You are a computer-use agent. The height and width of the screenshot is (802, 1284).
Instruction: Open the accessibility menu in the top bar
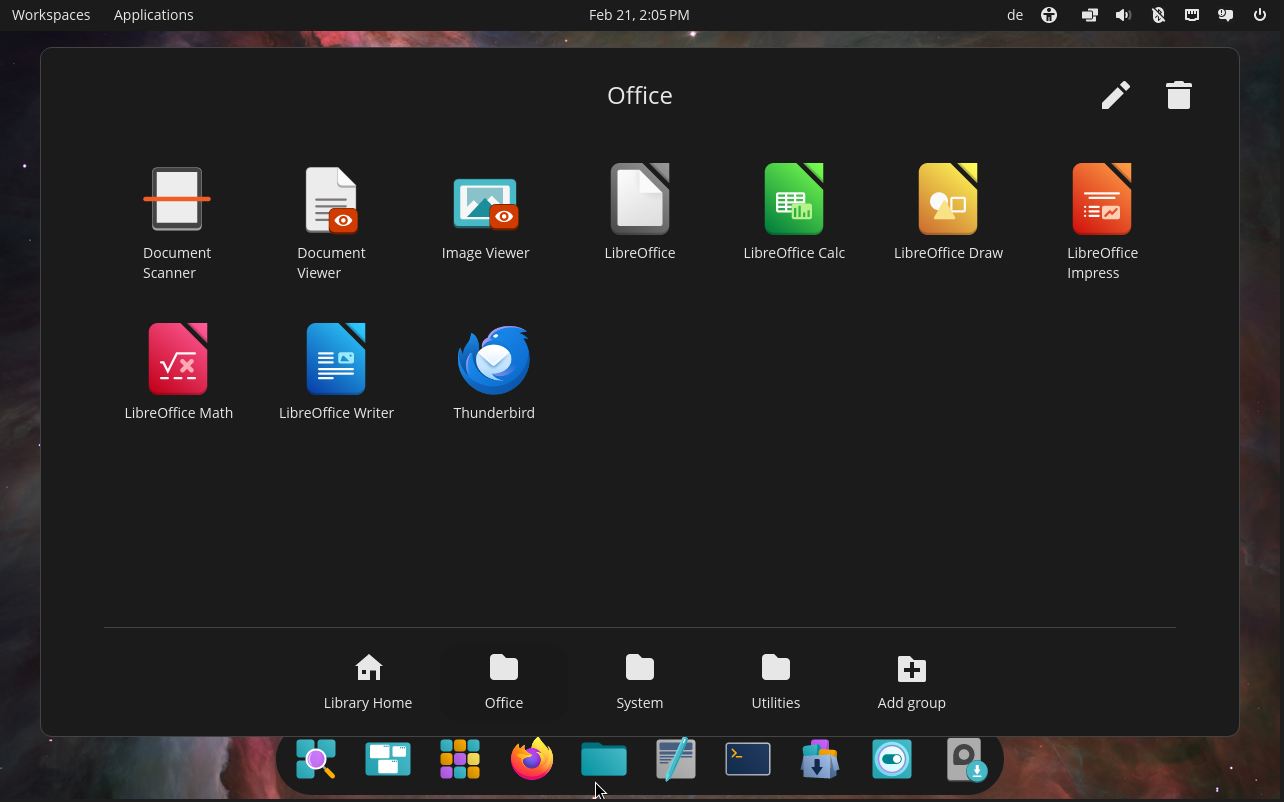1049,15
